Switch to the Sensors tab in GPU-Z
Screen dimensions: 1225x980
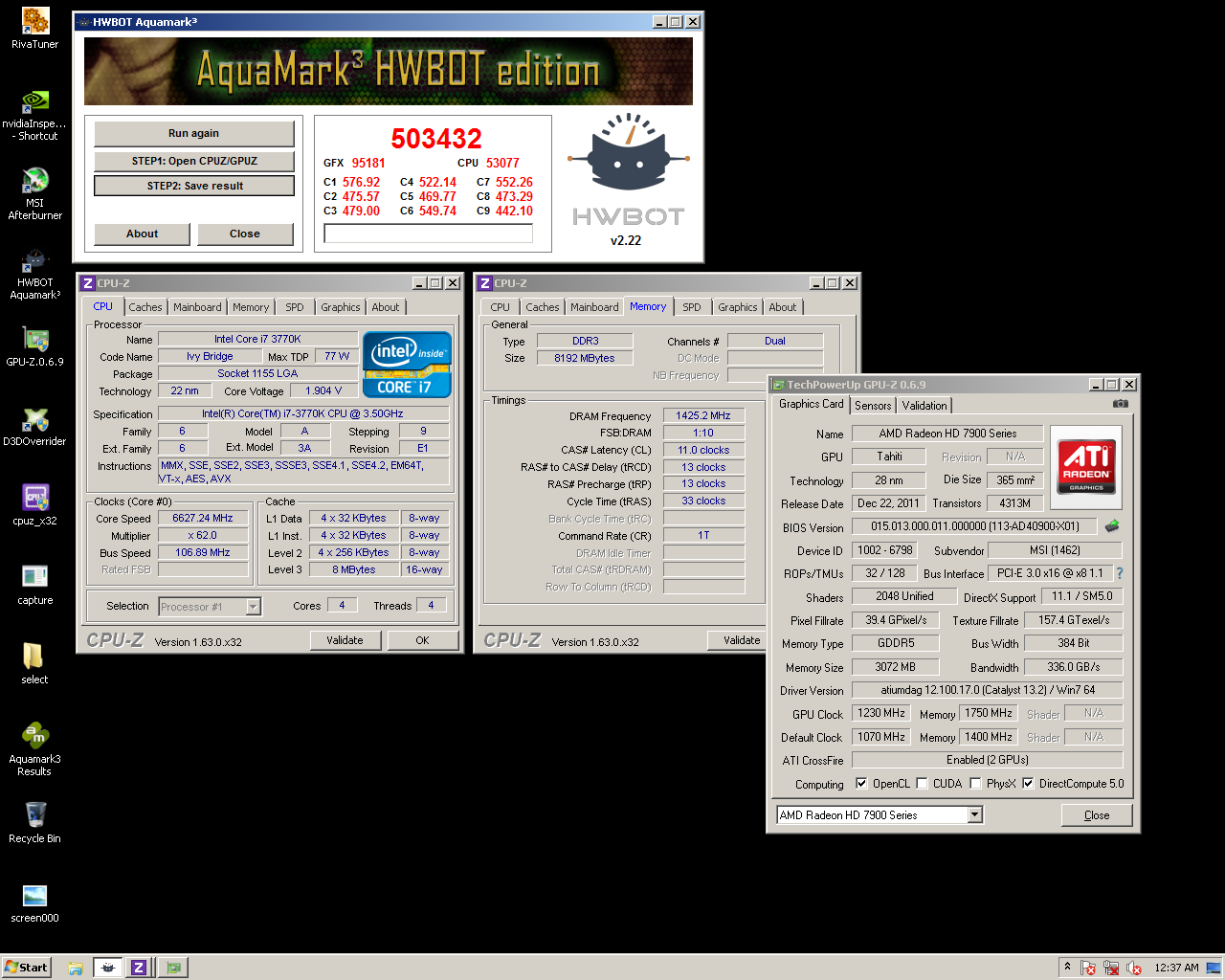(x=873, y=406)
